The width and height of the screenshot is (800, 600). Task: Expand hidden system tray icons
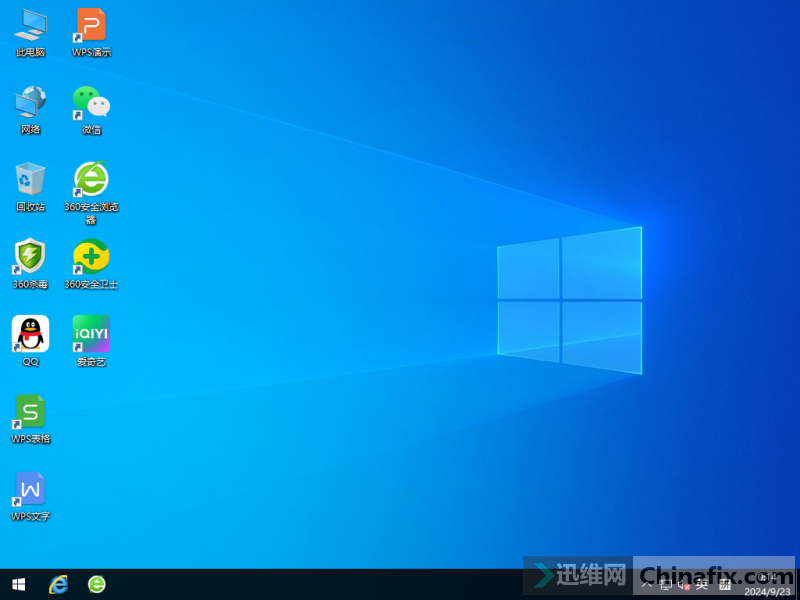[x=646, y=585]
